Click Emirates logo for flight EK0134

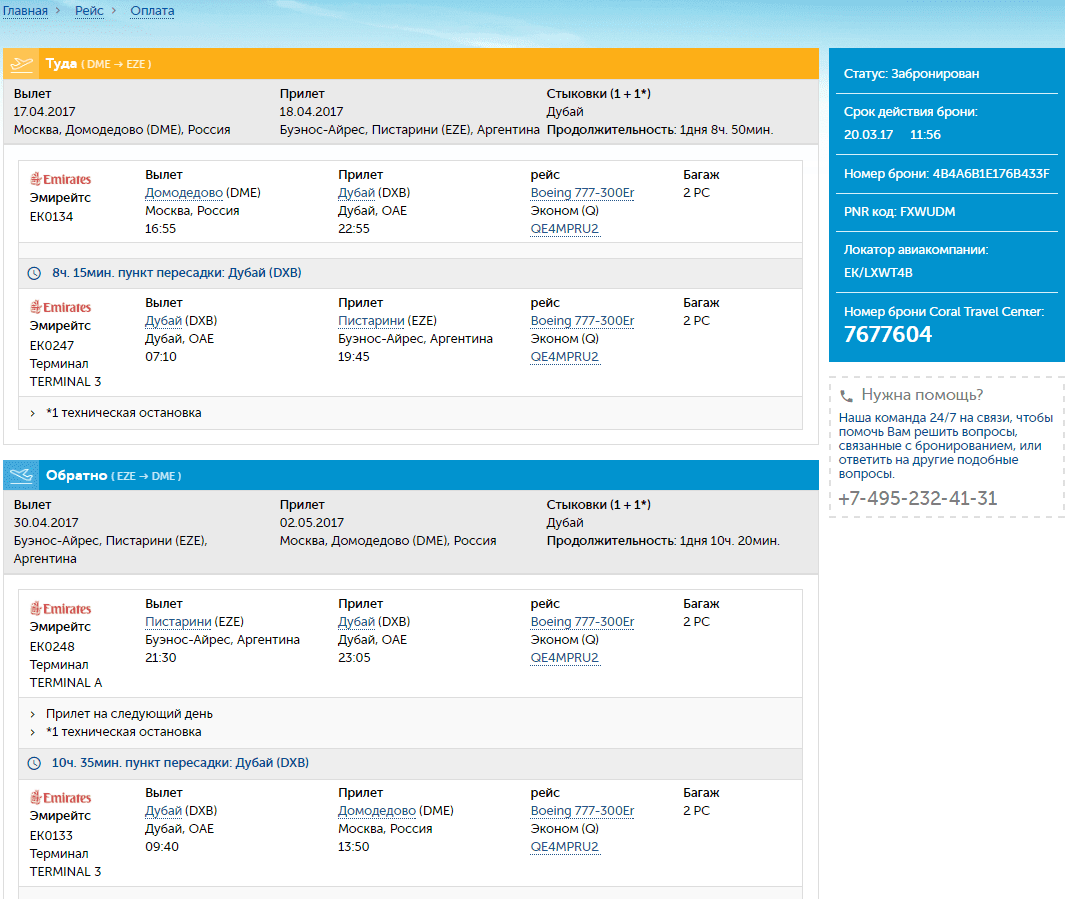[x=60, y=179]
